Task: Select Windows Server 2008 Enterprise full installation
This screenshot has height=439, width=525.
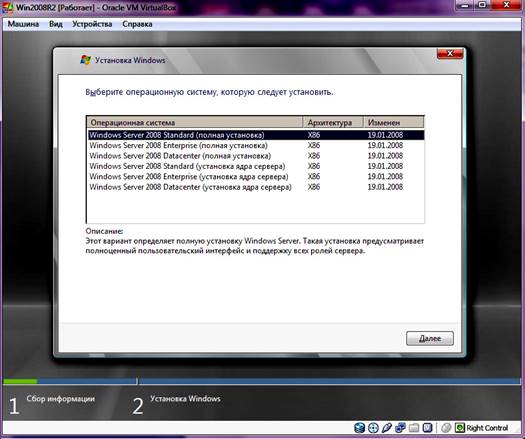Action: (x=255, y=145)
